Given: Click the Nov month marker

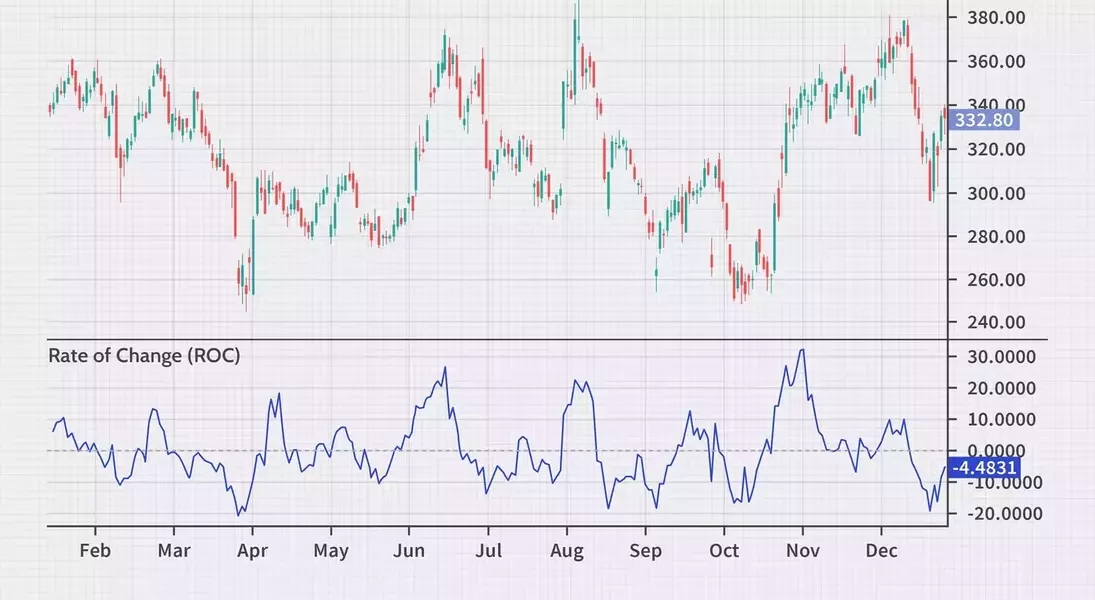Looking at the screenshot, I should [x=802, y=550].
